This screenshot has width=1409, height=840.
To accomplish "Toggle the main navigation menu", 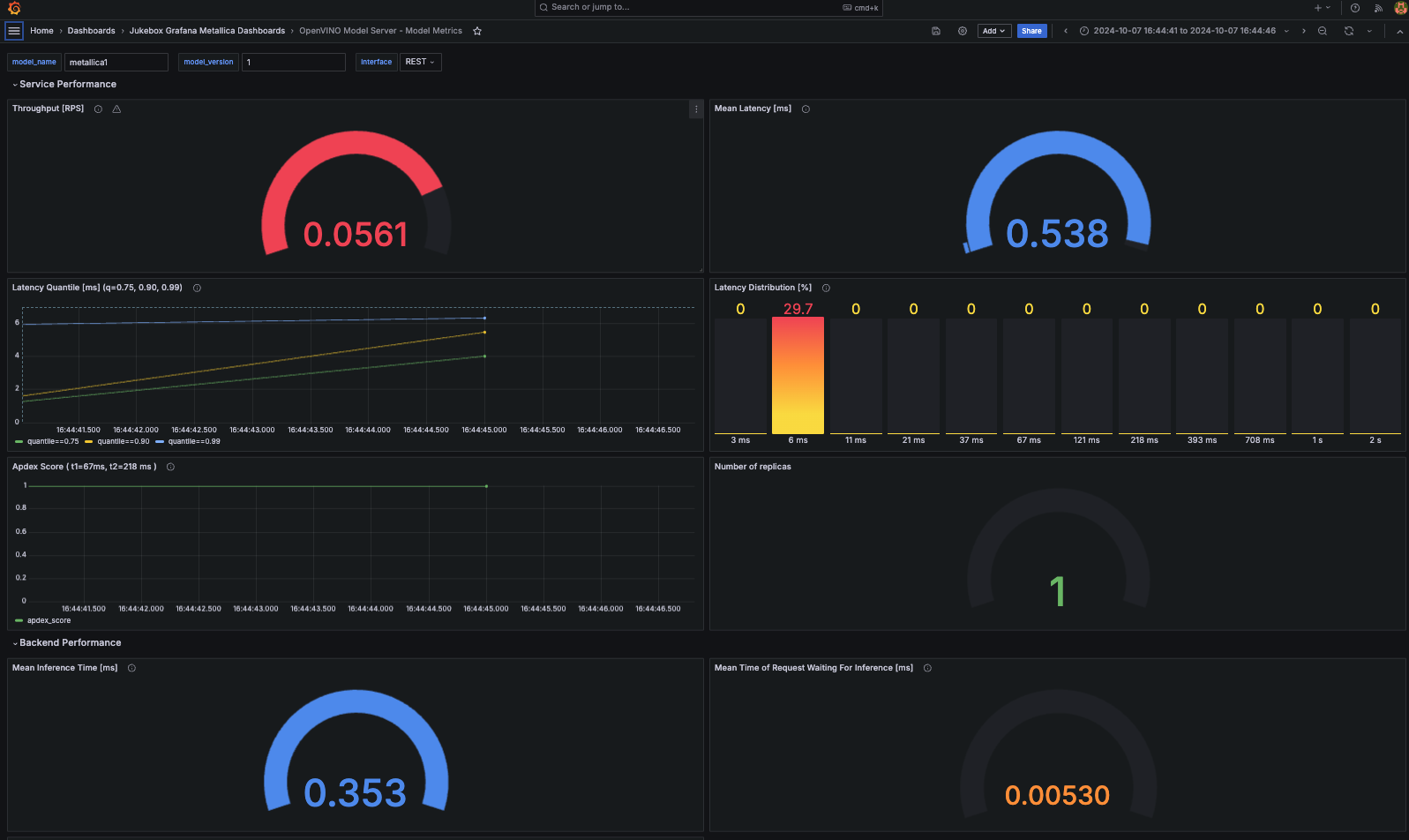I will point(14,31).
